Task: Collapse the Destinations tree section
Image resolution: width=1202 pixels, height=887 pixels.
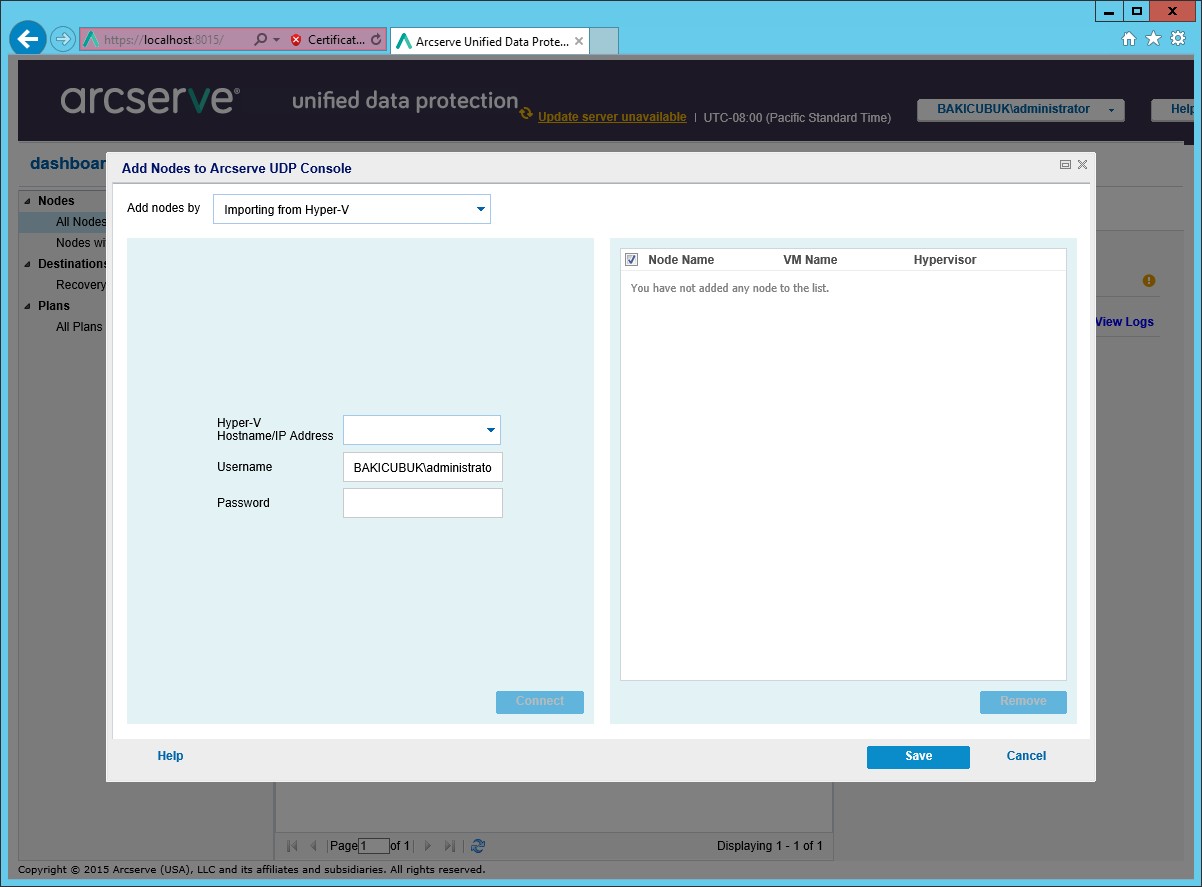Action: pos(28,264)
